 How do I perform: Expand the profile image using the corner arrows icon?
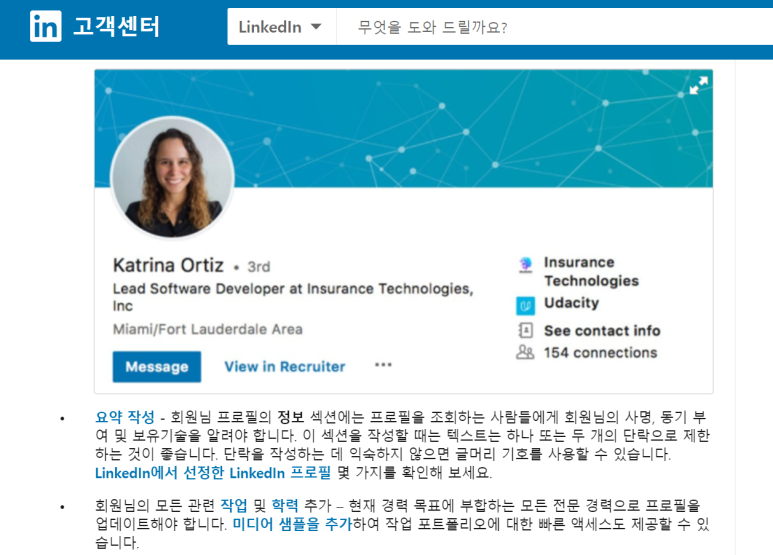pyautogui.click(x=699, y=85)
